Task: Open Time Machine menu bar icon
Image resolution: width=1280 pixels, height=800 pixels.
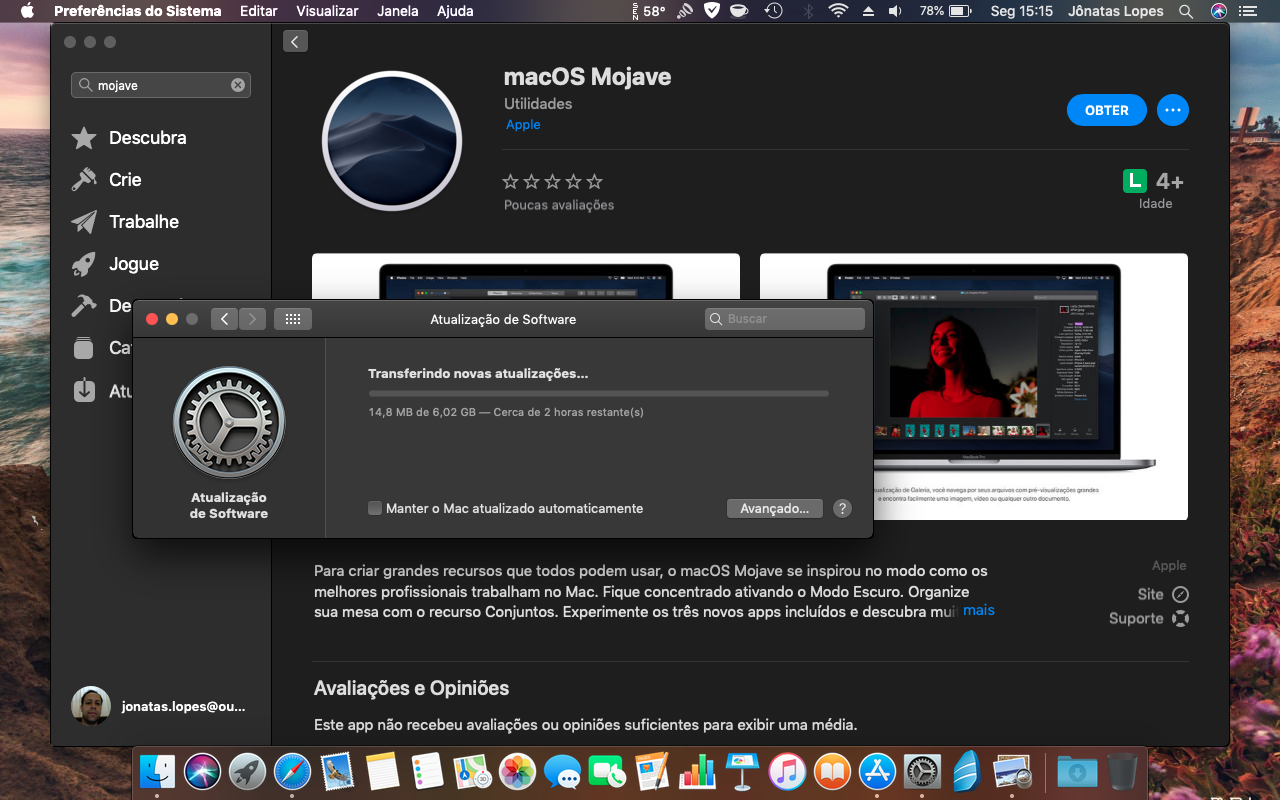Action: point(773,11)
